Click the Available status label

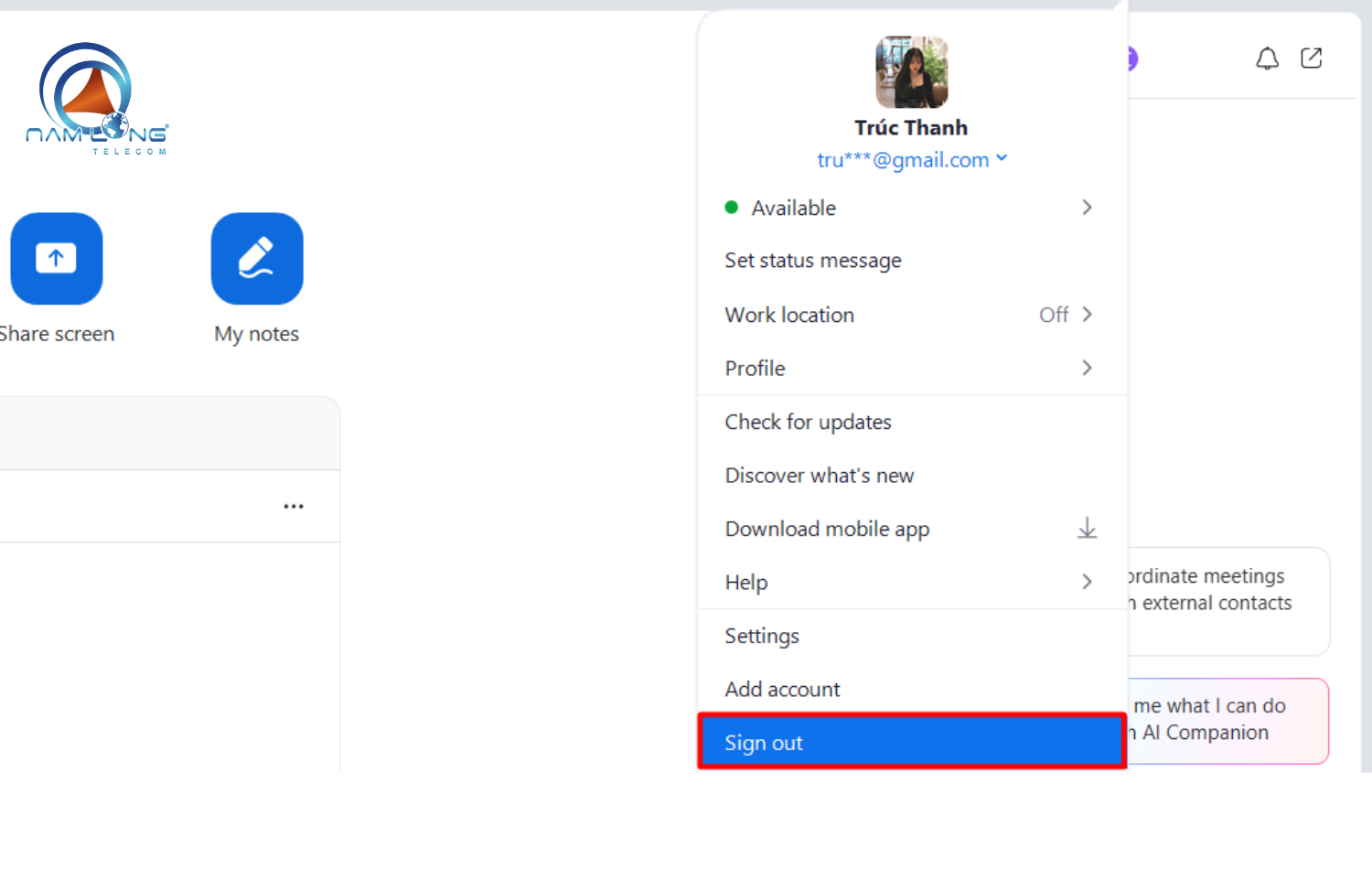(x=794, y=208)
